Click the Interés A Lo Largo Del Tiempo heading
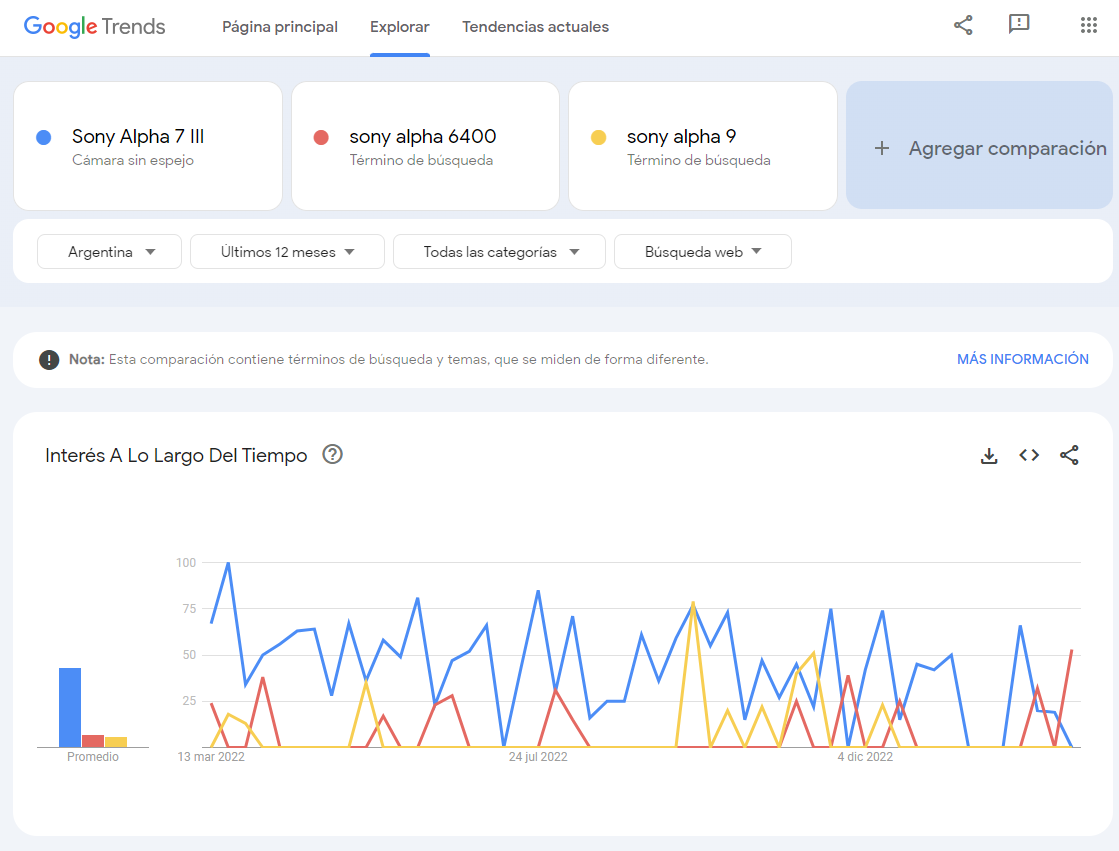 click(176, 455)
